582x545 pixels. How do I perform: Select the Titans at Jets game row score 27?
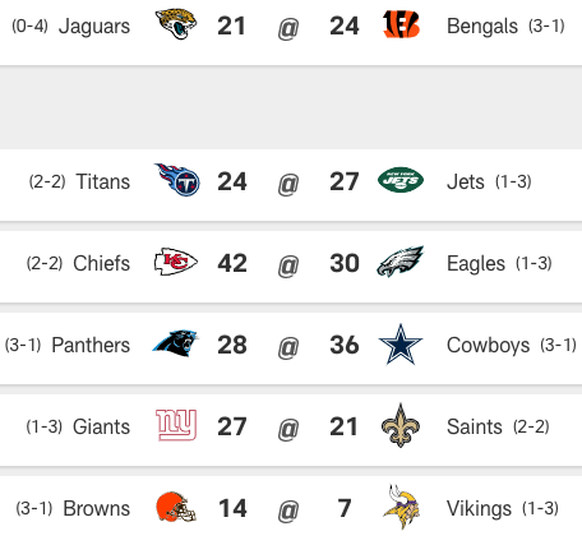click(x=344, y=182)
